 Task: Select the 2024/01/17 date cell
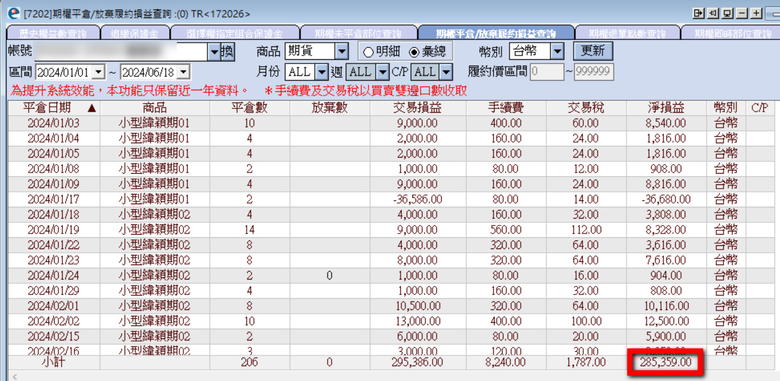pyautogui.click(x=54, y=199)
